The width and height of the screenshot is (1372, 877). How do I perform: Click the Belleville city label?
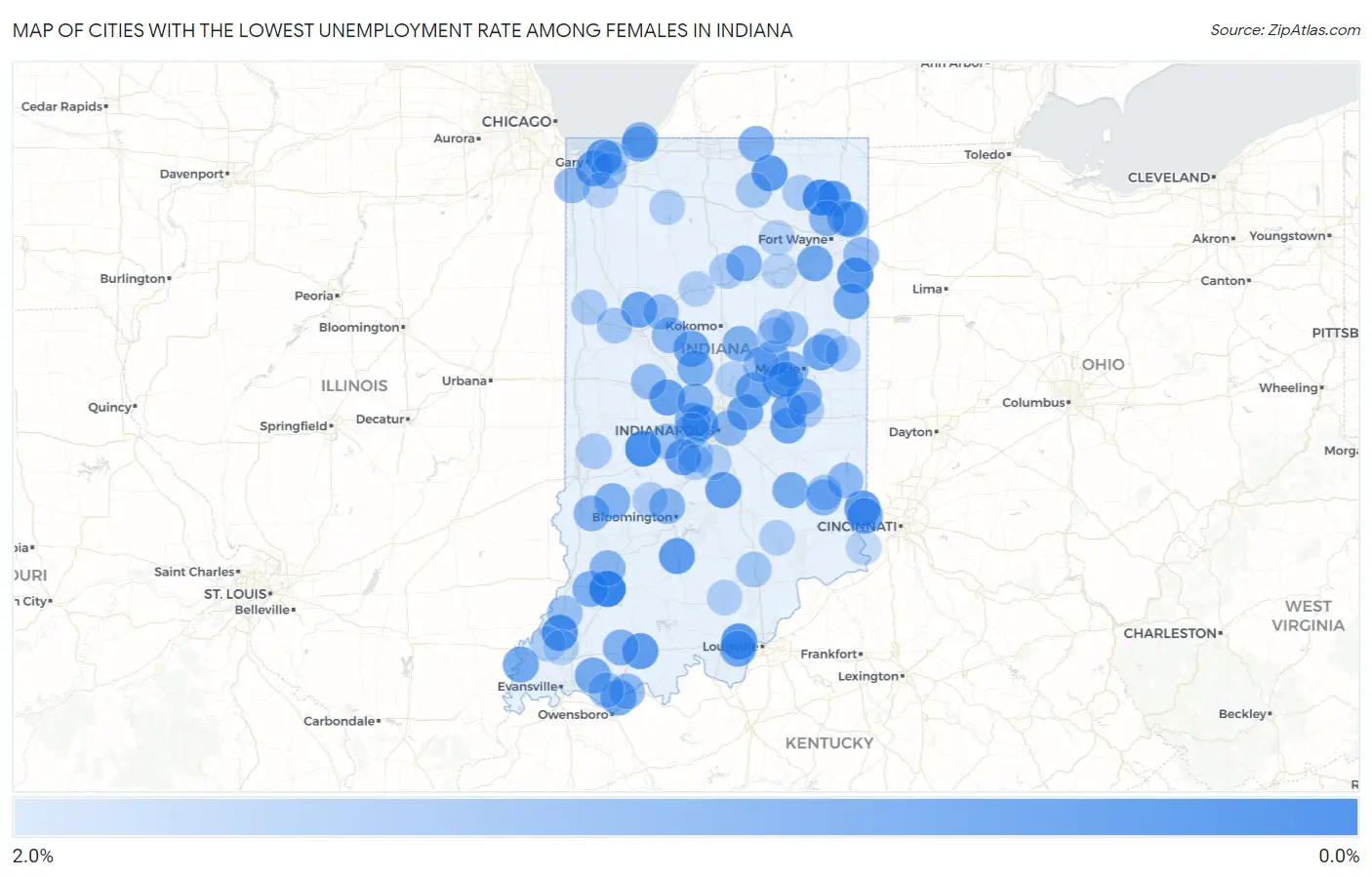pyautogui.click(x=262, y=609)
